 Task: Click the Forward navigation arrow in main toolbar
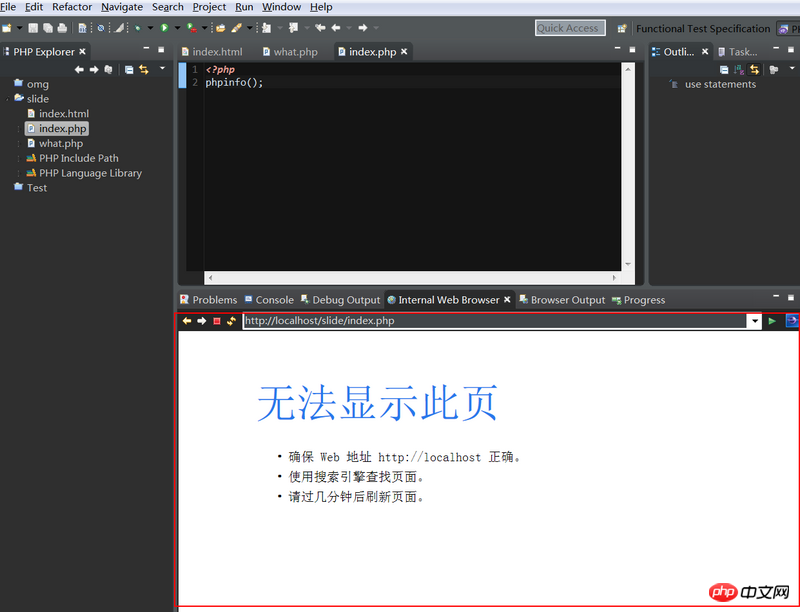click(x=363, y=28)
